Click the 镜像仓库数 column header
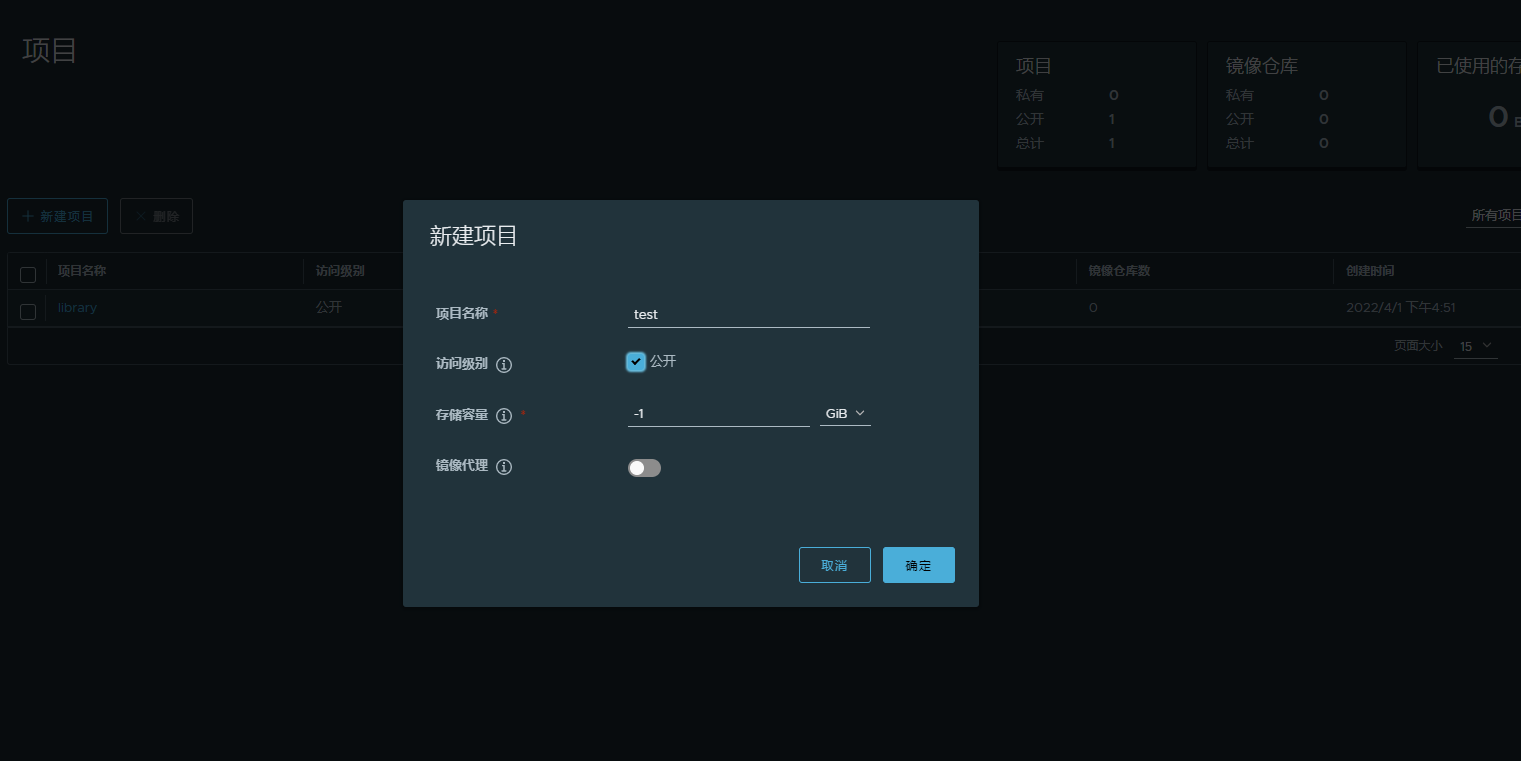The width and height of the screenshot is (1521, 761). [1120, 271]
